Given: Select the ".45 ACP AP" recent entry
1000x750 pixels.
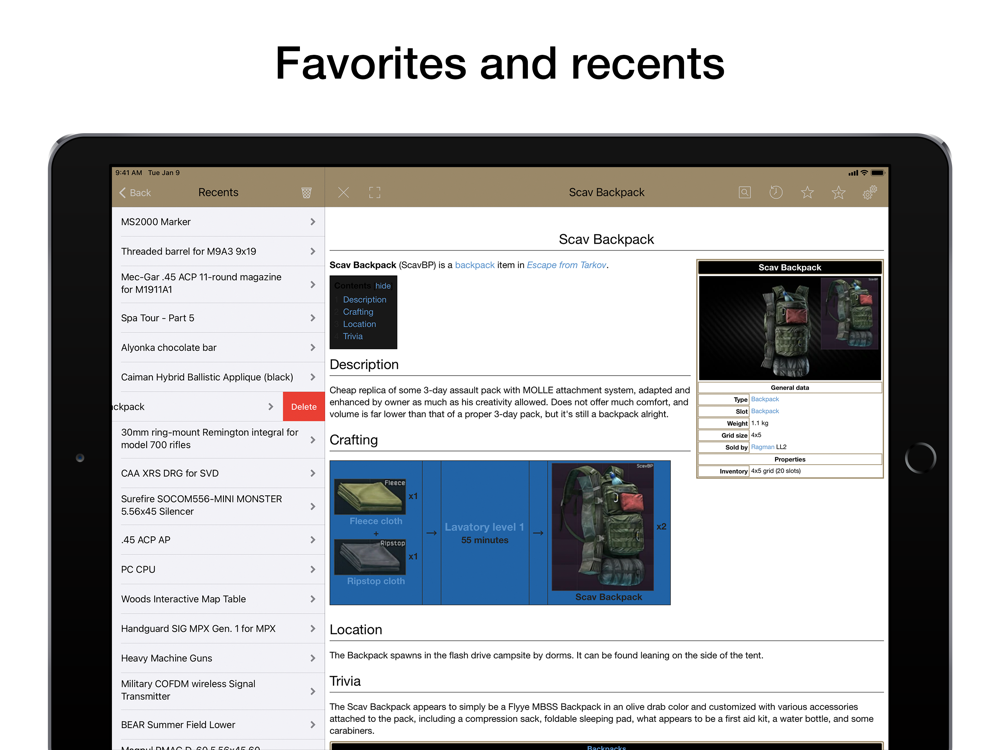Looking at the screenshot, I should pyautogui.click(x=218, y=540).
